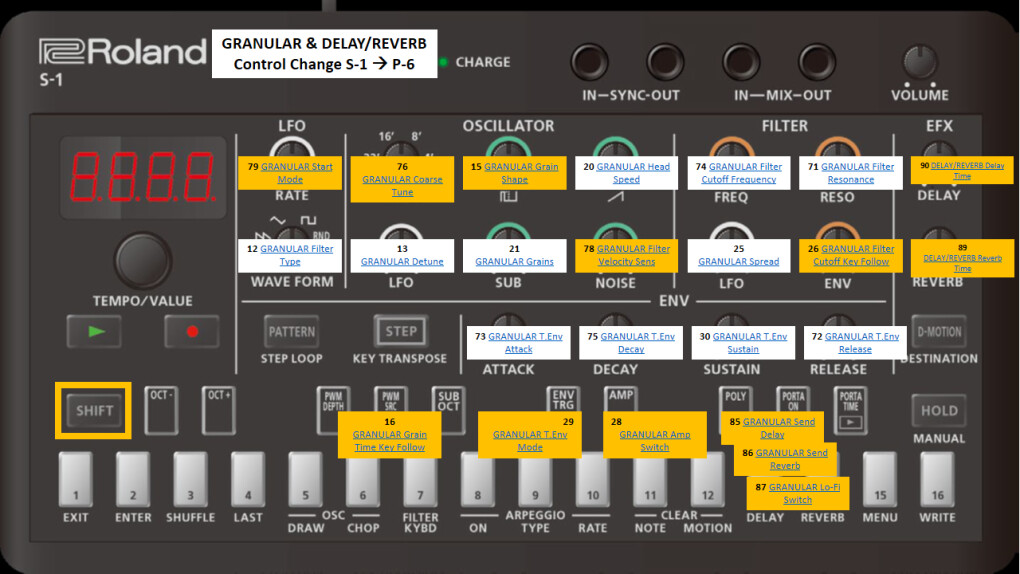Click the D-MOTION button
The width and height of the screenshot is (1020, 574).
pyautogui.click(x=939, y=332)
